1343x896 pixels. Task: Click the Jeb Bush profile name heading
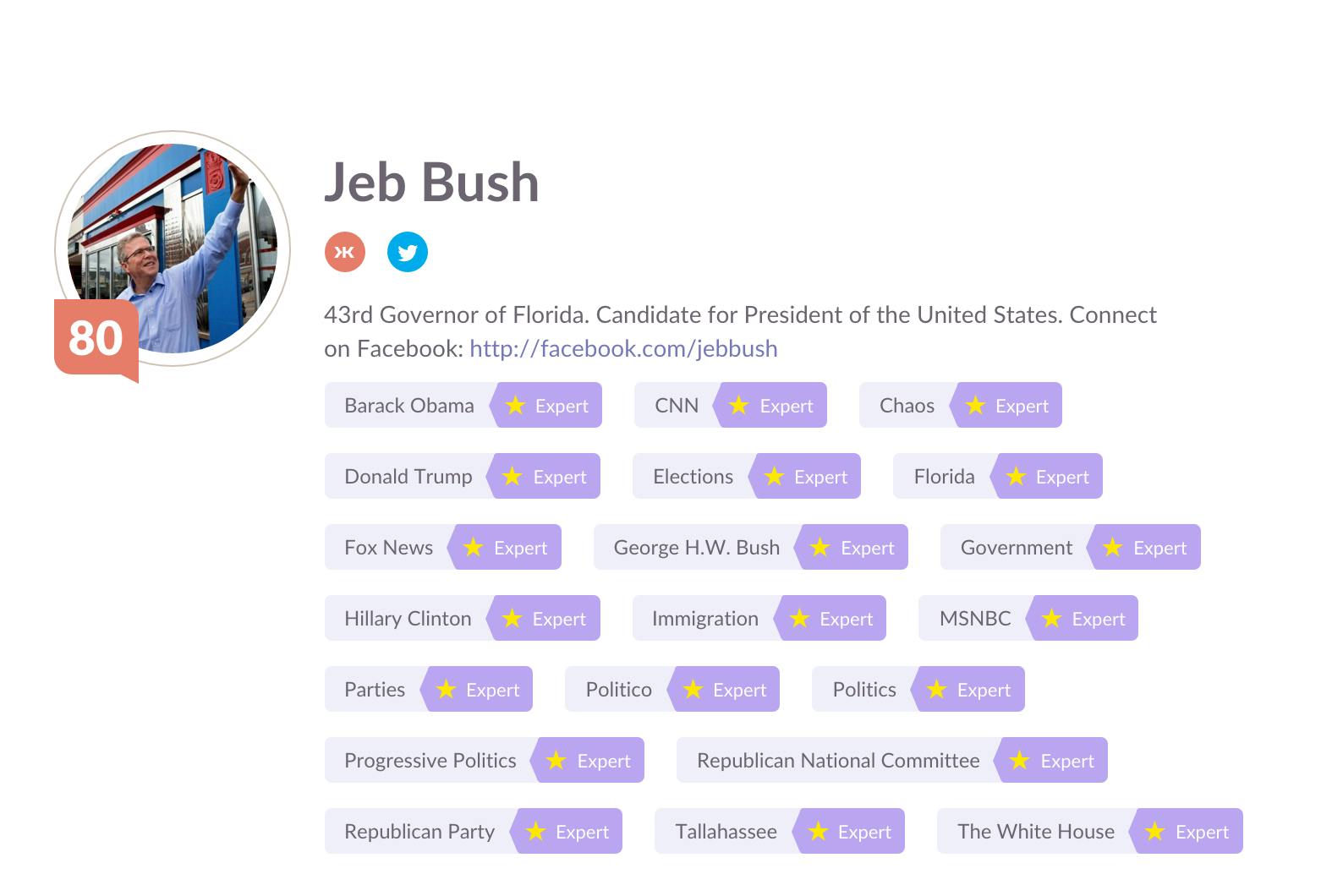[x=431, y=183]
